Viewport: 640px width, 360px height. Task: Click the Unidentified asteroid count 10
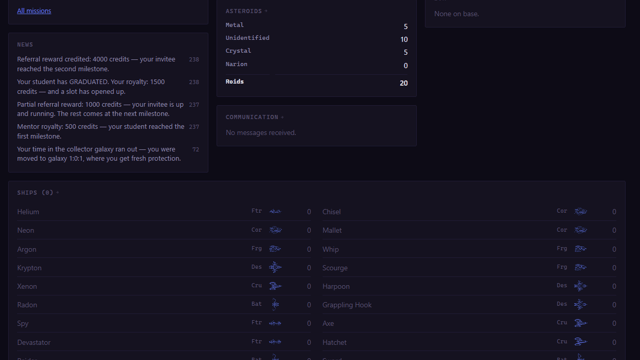(404, 40)
